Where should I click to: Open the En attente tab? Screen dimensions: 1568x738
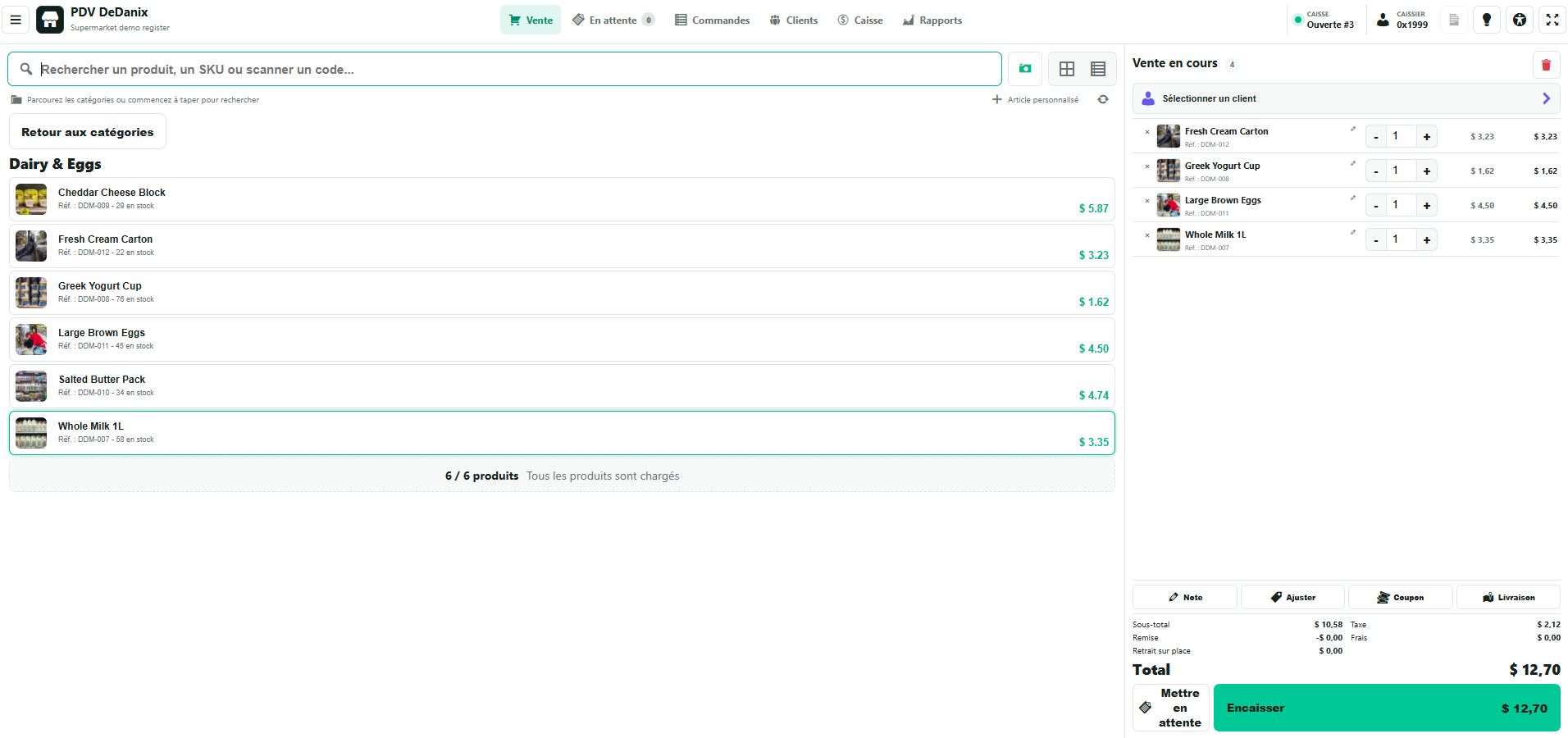click(x=613, y=20)
